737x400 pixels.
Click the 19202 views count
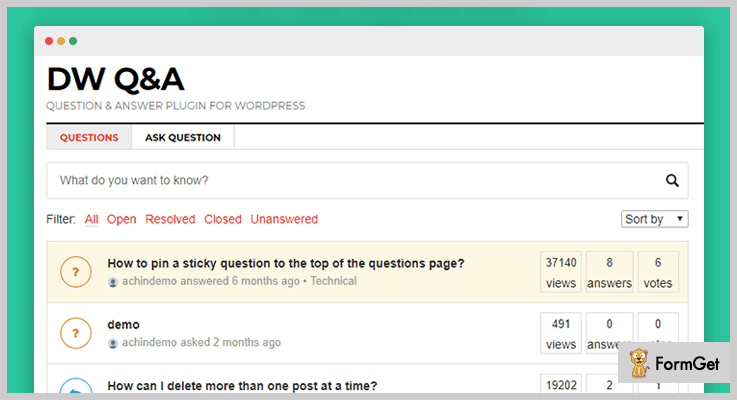[561, 385]
